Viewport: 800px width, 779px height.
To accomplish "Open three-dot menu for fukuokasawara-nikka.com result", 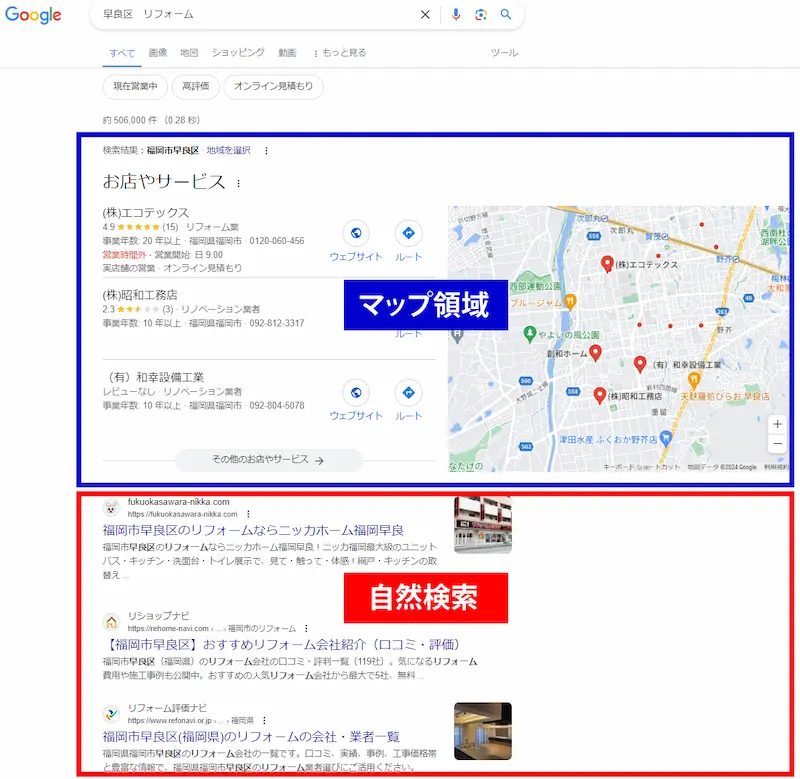I will tap(248, 514).
